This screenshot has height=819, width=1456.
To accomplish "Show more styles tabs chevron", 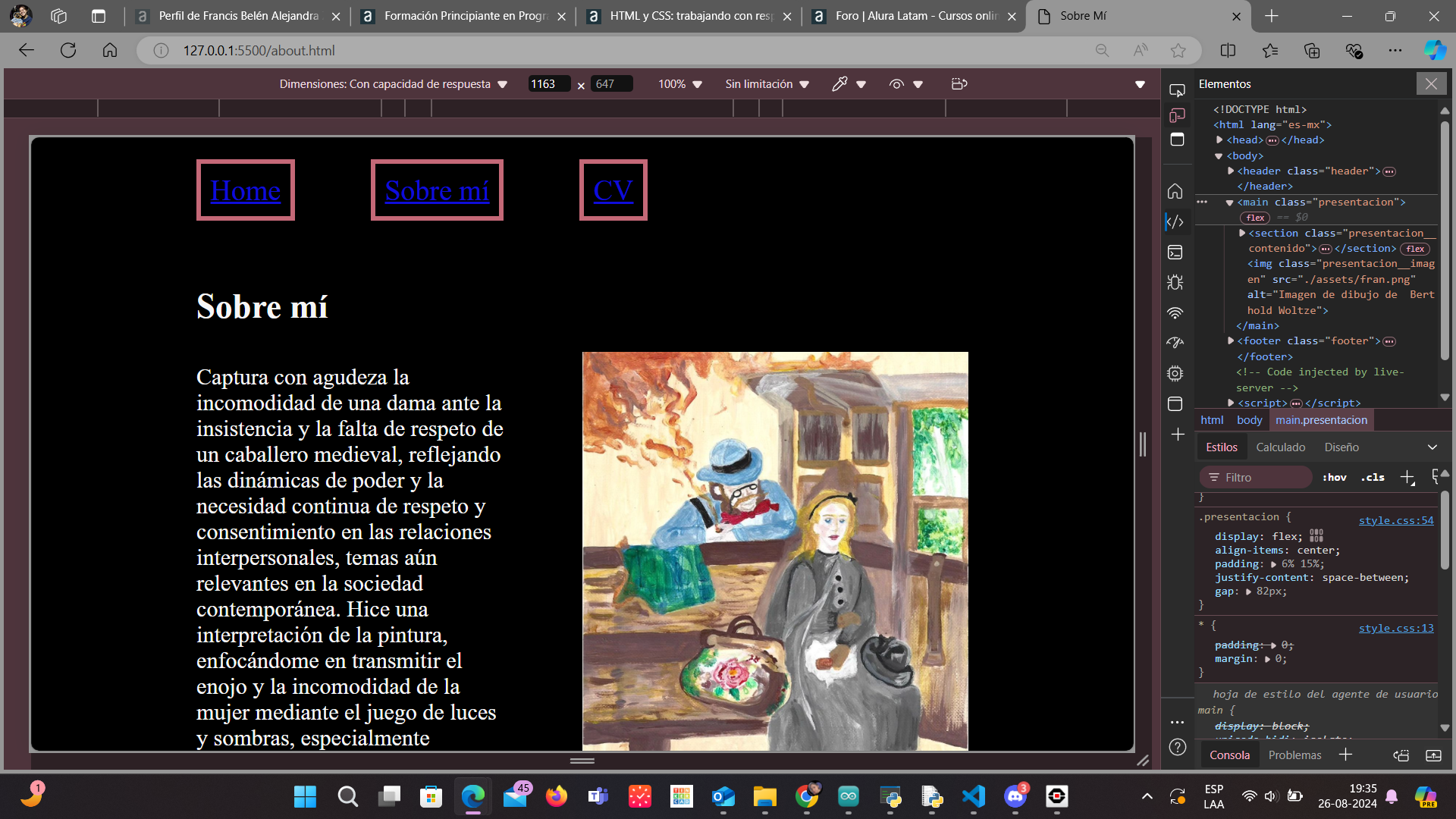I will (1432, 447).
